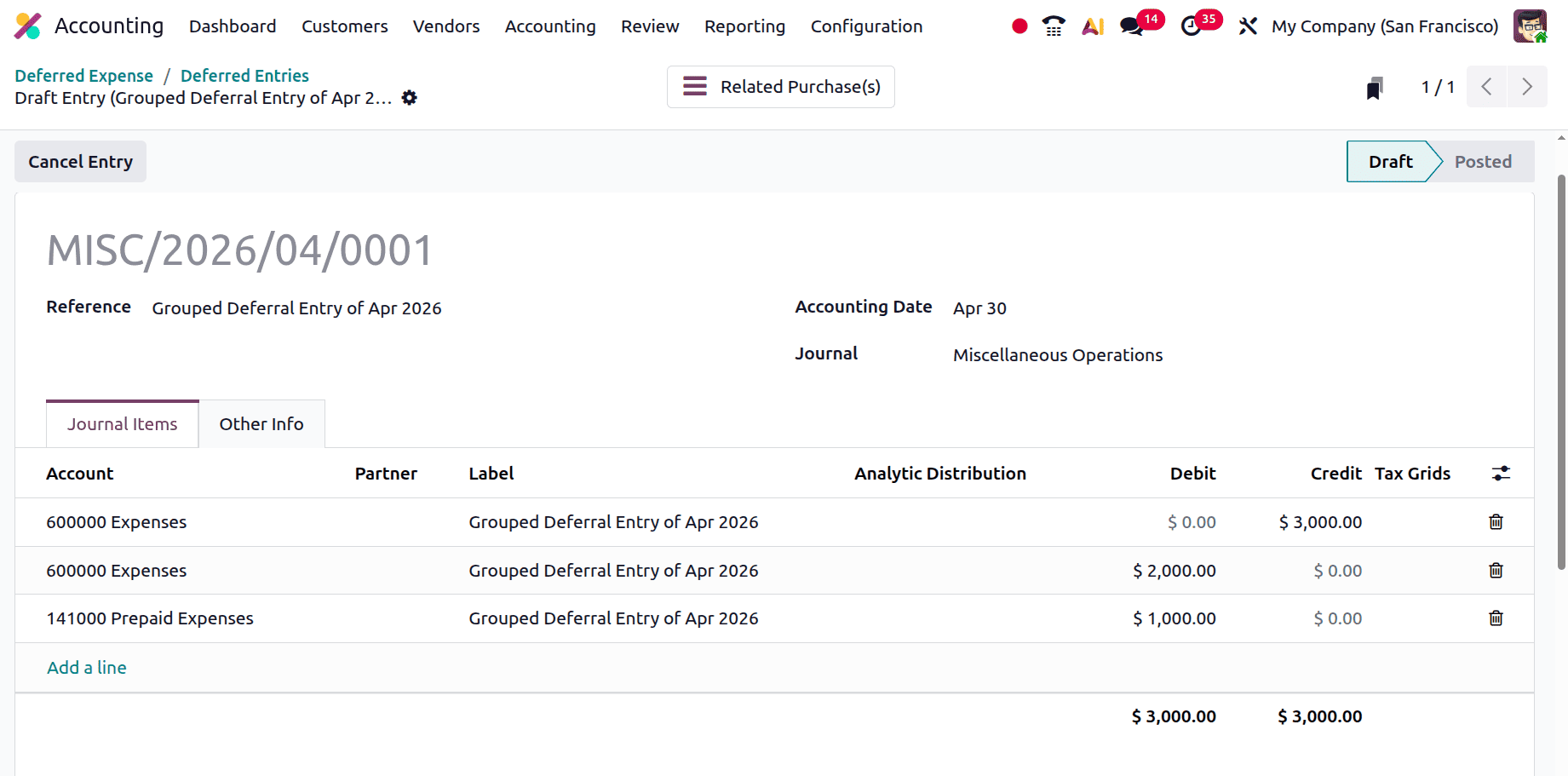
Task: Click the $ 2,000.00 debit cell
Action: click(x=1174, y=571)
